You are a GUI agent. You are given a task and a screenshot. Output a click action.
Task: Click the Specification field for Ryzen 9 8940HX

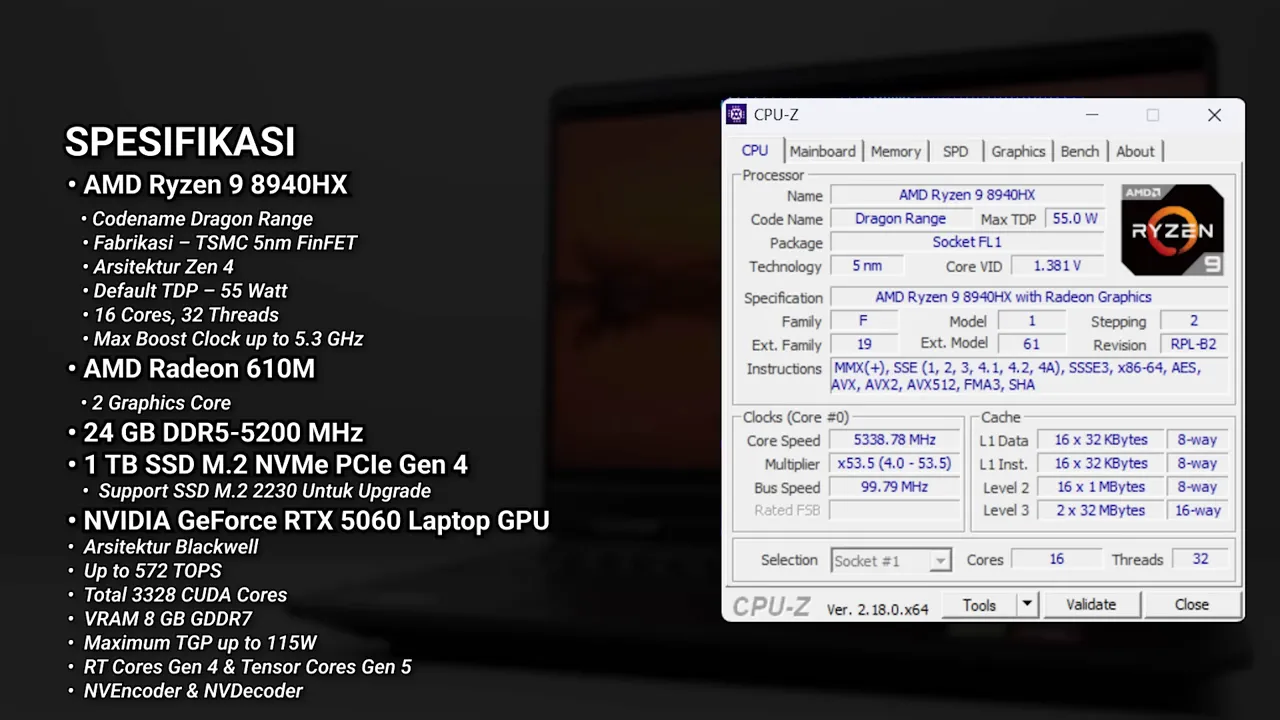1013,297
